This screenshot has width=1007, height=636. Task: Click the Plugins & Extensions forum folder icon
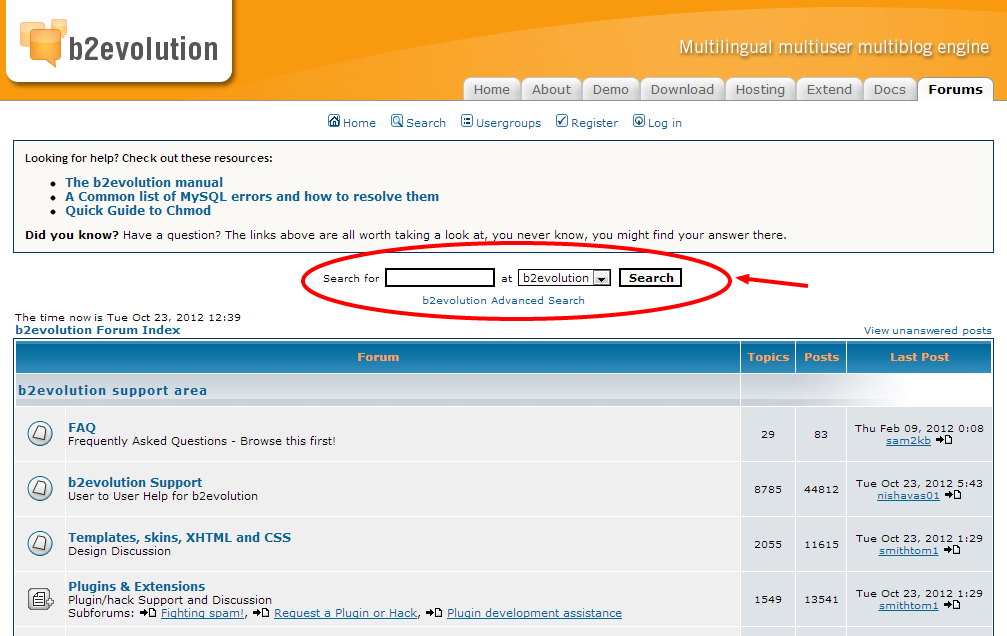(40, 599)
